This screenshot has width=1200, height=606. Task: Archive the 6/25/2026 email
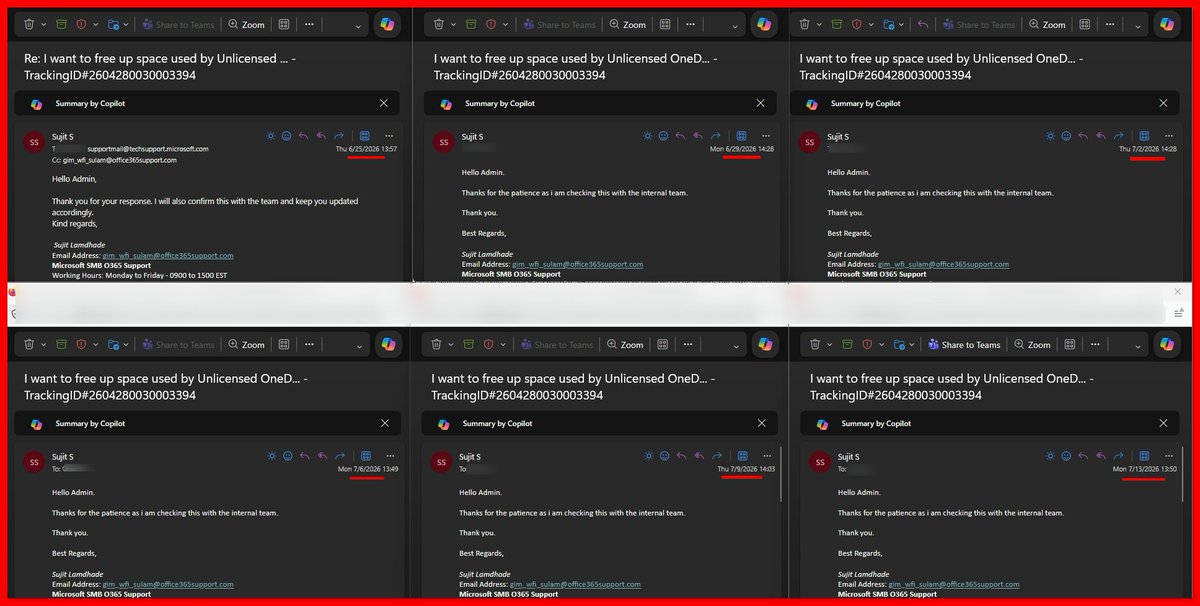pos(63,24)
